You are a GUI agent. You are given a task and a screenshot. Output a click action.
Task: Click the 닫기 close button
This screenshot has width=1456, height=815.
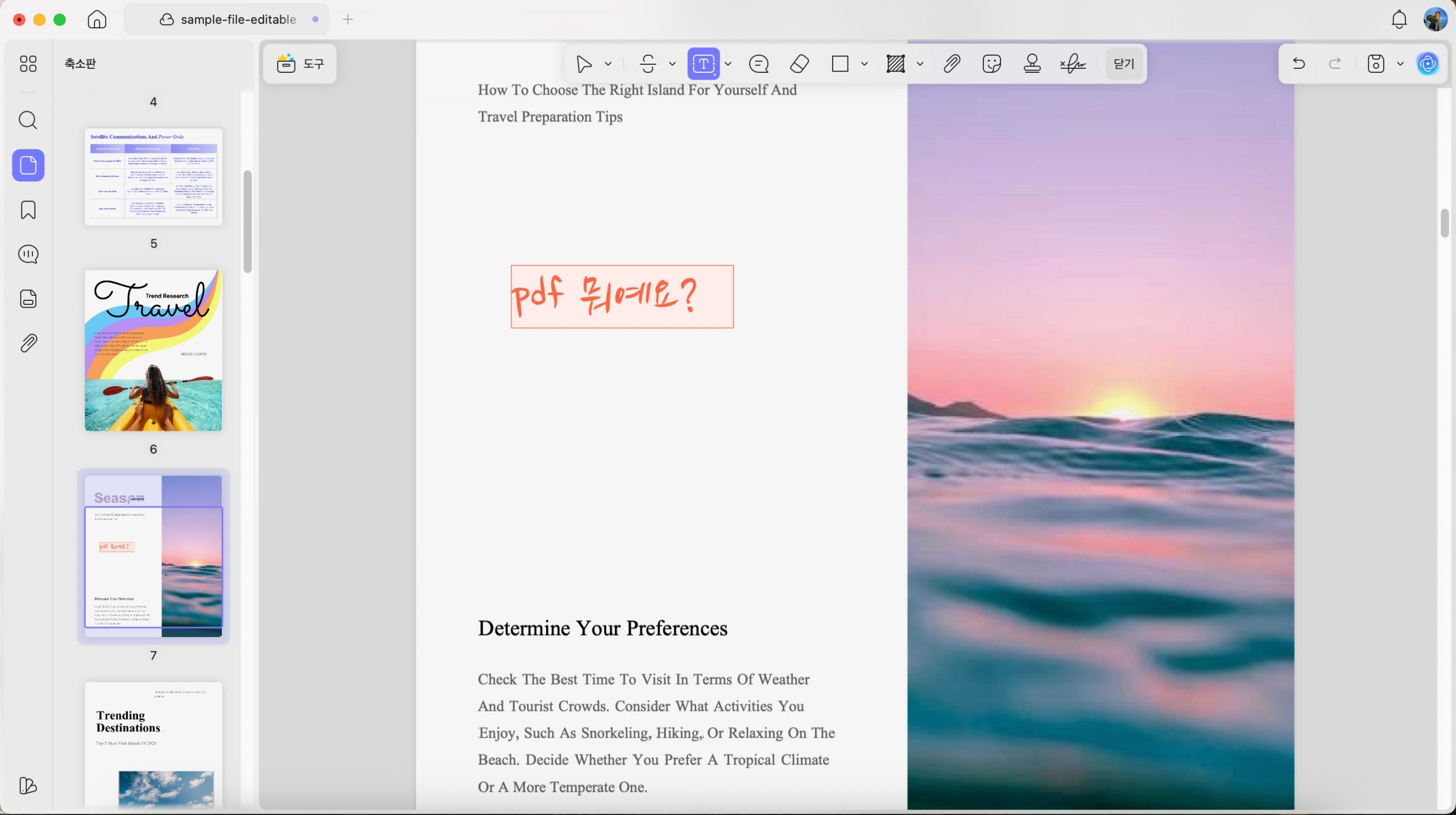point(1124,64)
